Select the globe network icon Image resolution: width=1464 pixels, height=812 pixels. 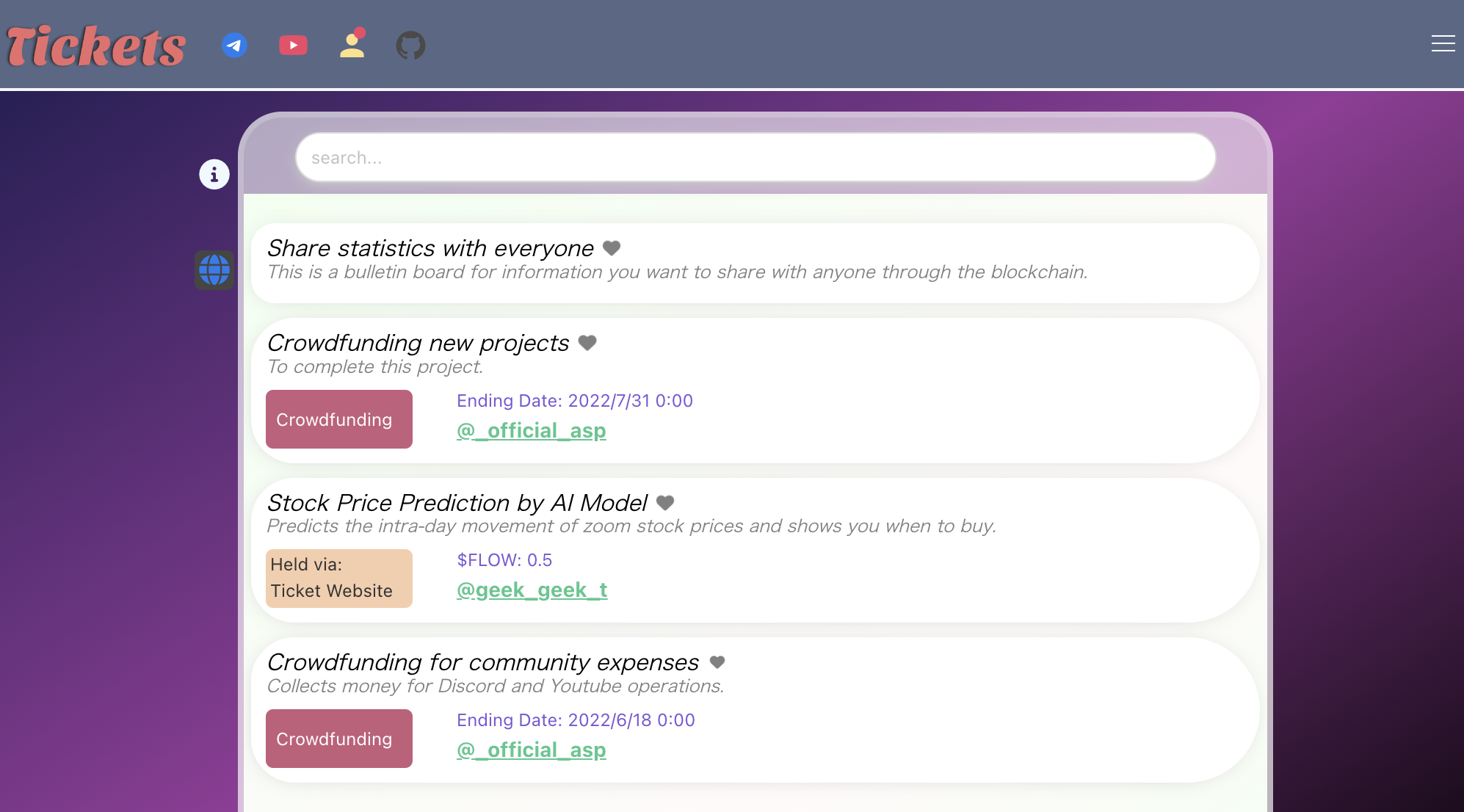tap(214, 270)
